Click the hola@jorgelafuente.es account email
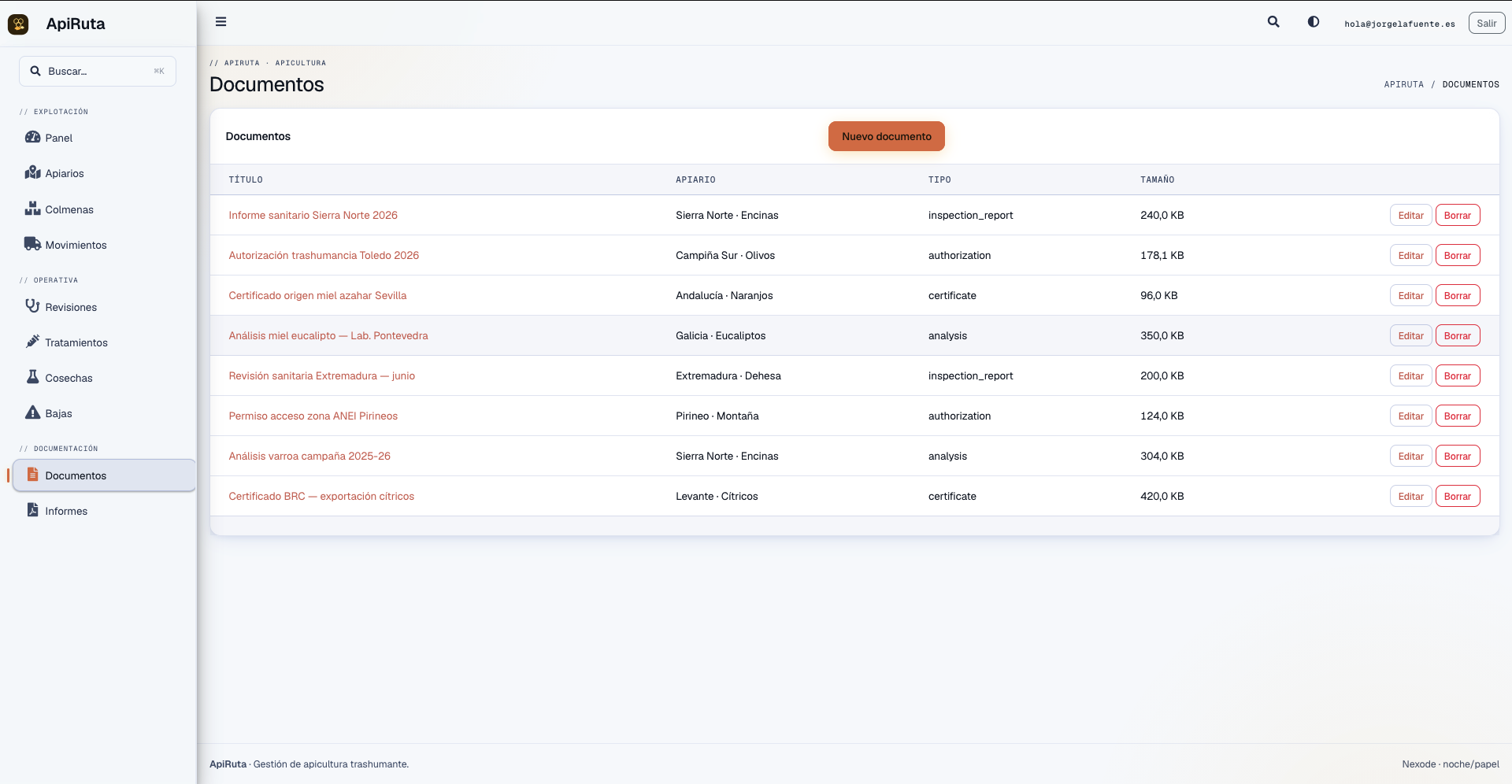Image resolution: width=1512 pixels, height=784 pixels. tap(1400, 24)
